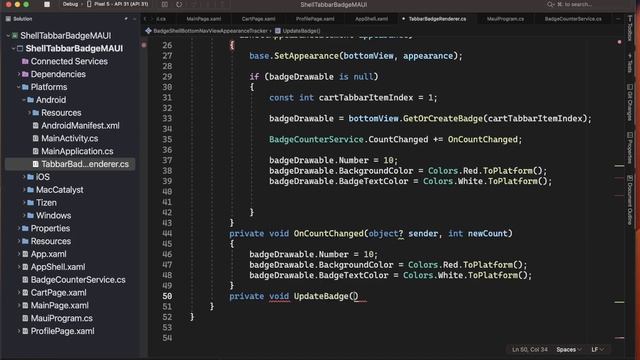Image resolution: width=640 pixels, height=360 pixels.
Task: Open the LF line-ending dropdown
Action: [598, 349]
